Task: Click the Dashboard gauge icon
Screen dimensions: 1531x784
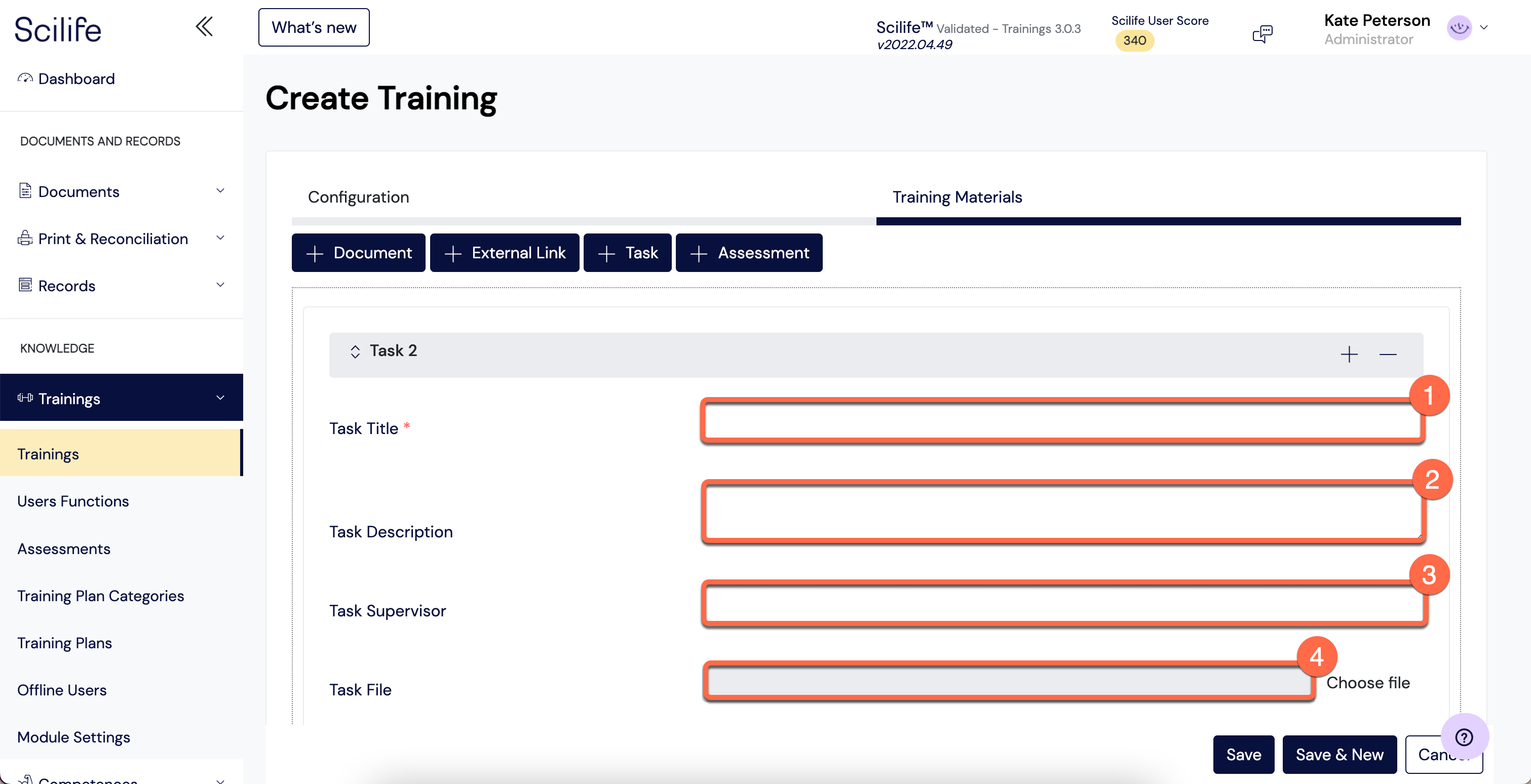Action: (25, 79)
